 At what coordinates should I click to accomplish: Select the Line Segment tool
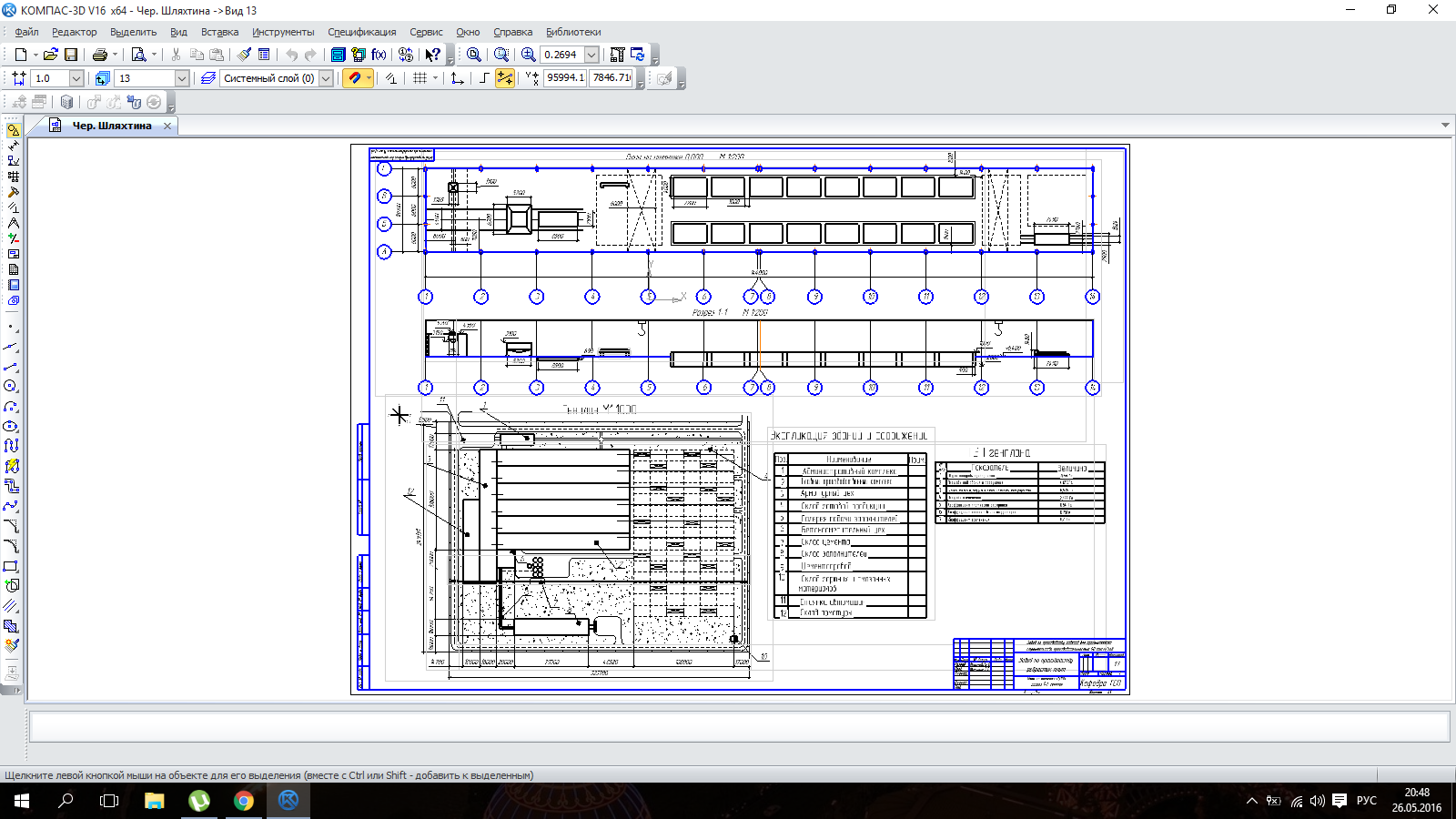point(11,367)
